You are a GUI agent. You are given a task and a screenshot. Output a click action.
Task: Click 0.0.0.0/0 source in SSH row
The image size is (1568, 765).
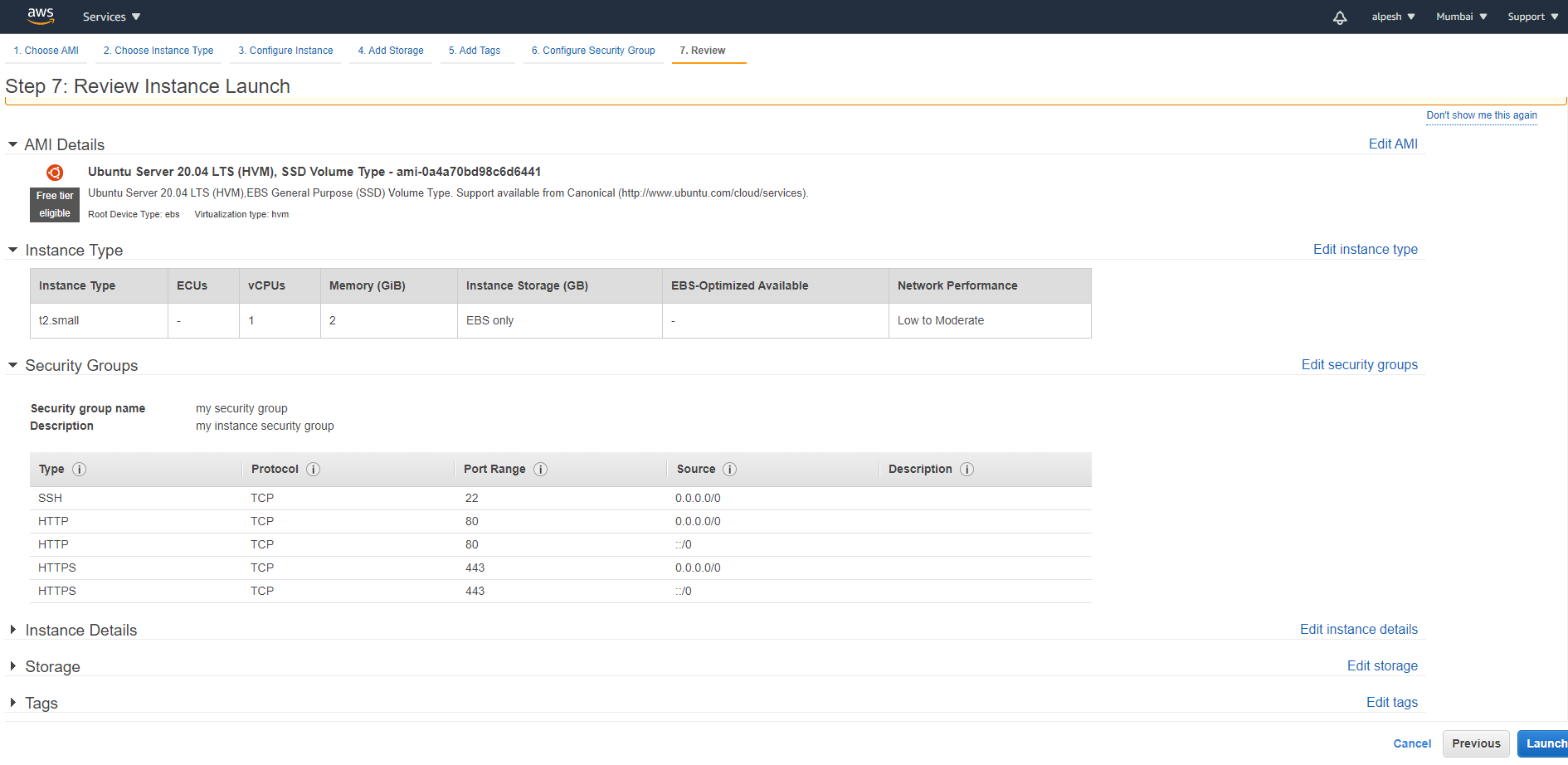coord(698,498)
